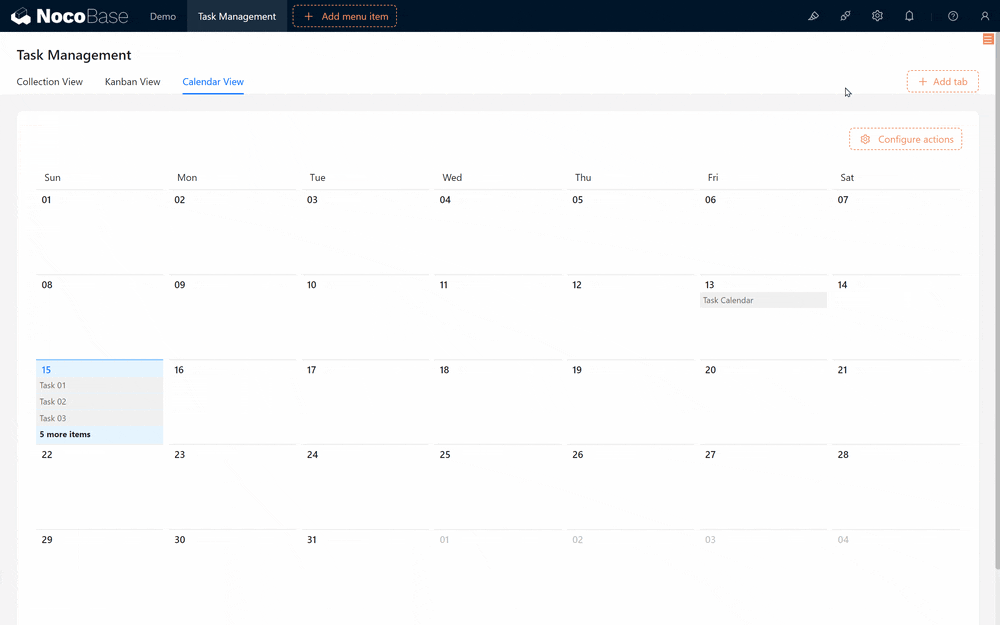This screenshot has width=1000, height=625.
Task: Click the Thu column header
Action: 583,177
